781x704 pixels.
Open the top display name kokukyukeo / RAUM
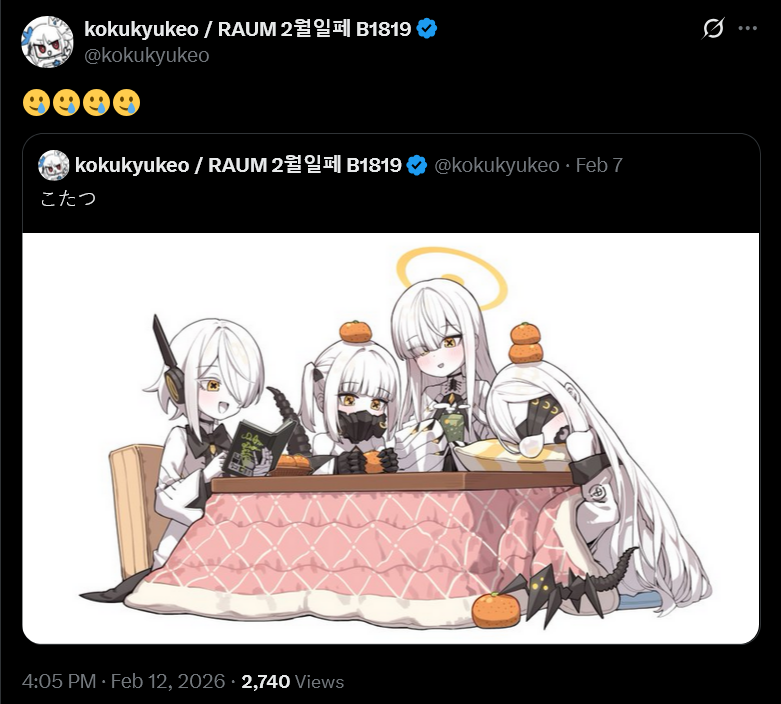248,29
